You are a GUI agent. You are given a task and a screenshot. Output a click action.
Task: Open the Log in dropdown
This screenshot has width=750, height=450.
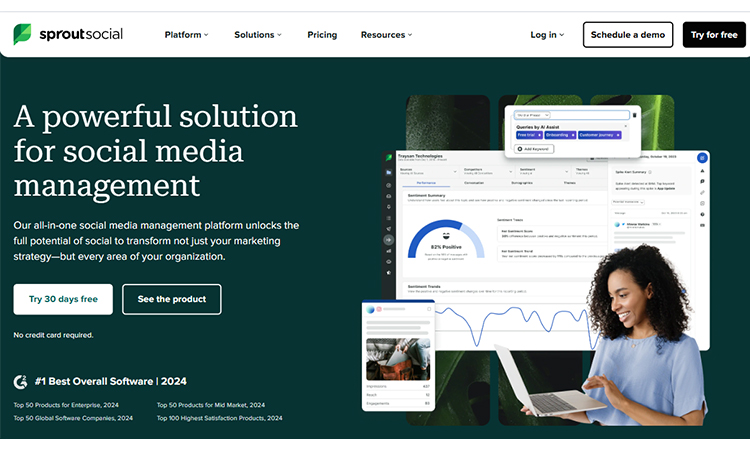[x=547, y=35]
